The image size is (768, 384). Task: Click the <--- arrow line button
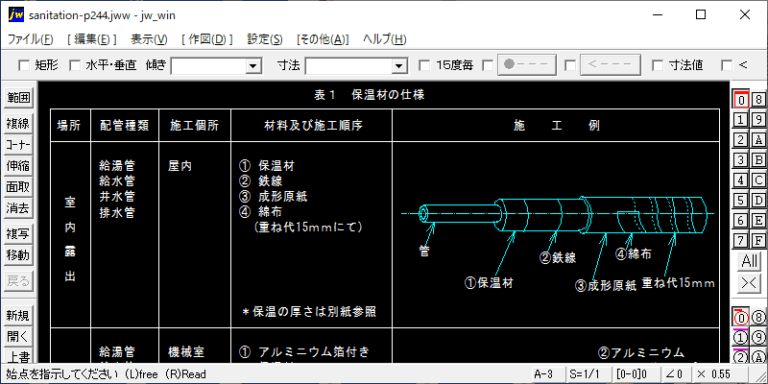tap(610, 65)
